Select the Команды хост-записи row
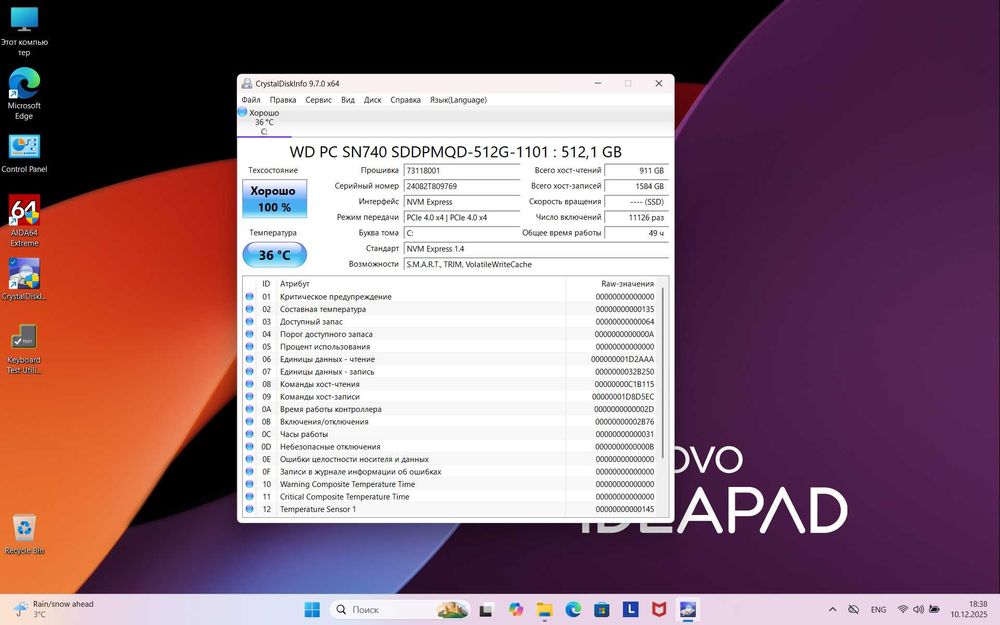 tap(451, 397)
